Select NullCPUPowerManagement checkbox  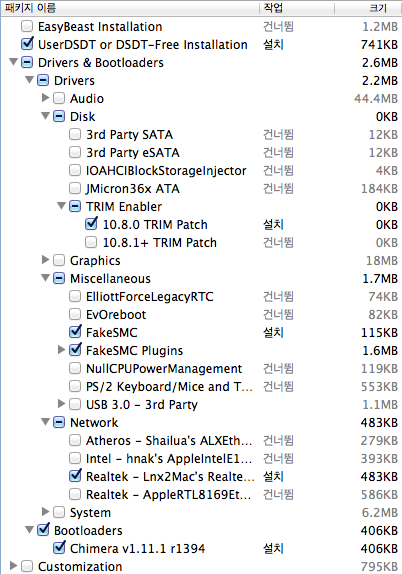(x=75, y=368)
